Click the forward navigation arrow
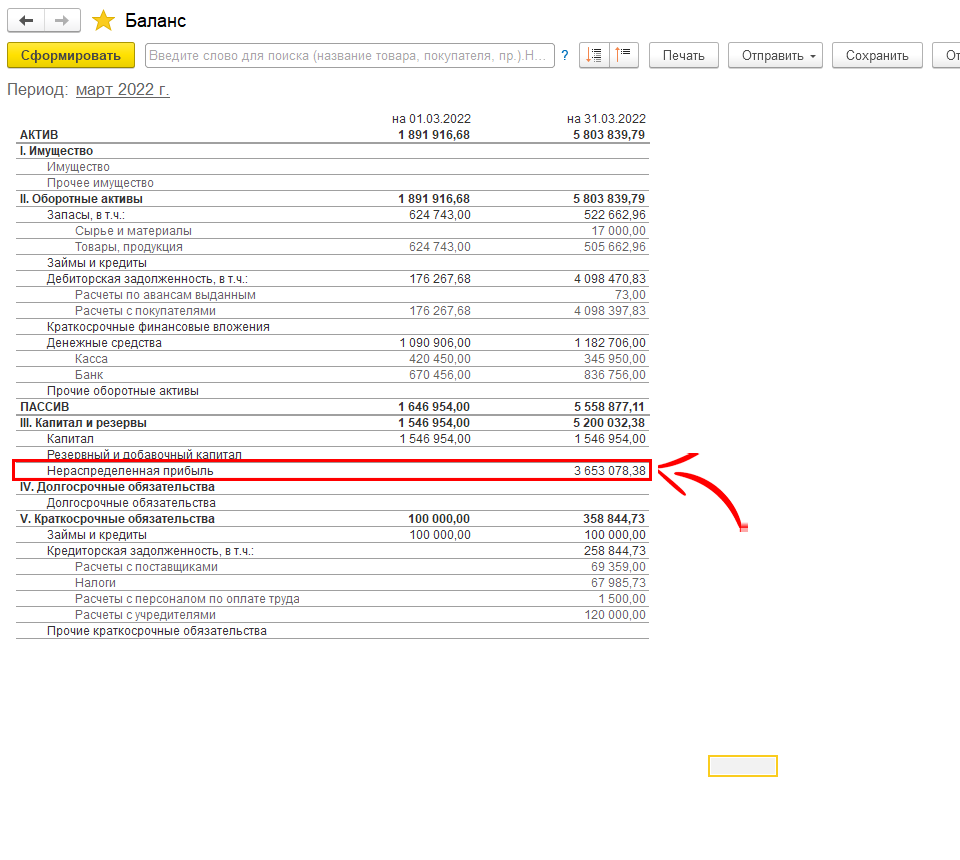This screenshot has width=960, height=860. (x=62, y=20)
